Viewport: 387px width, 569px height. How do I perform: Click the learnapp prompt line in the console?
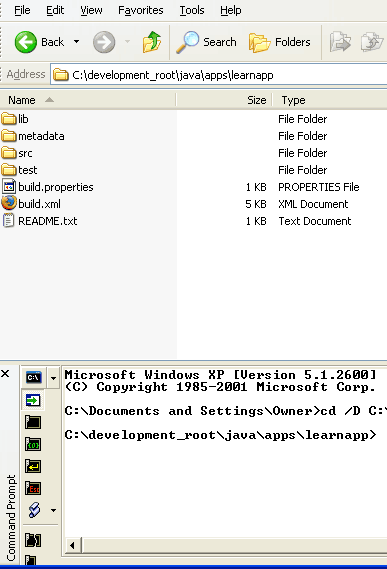point(220,435)
